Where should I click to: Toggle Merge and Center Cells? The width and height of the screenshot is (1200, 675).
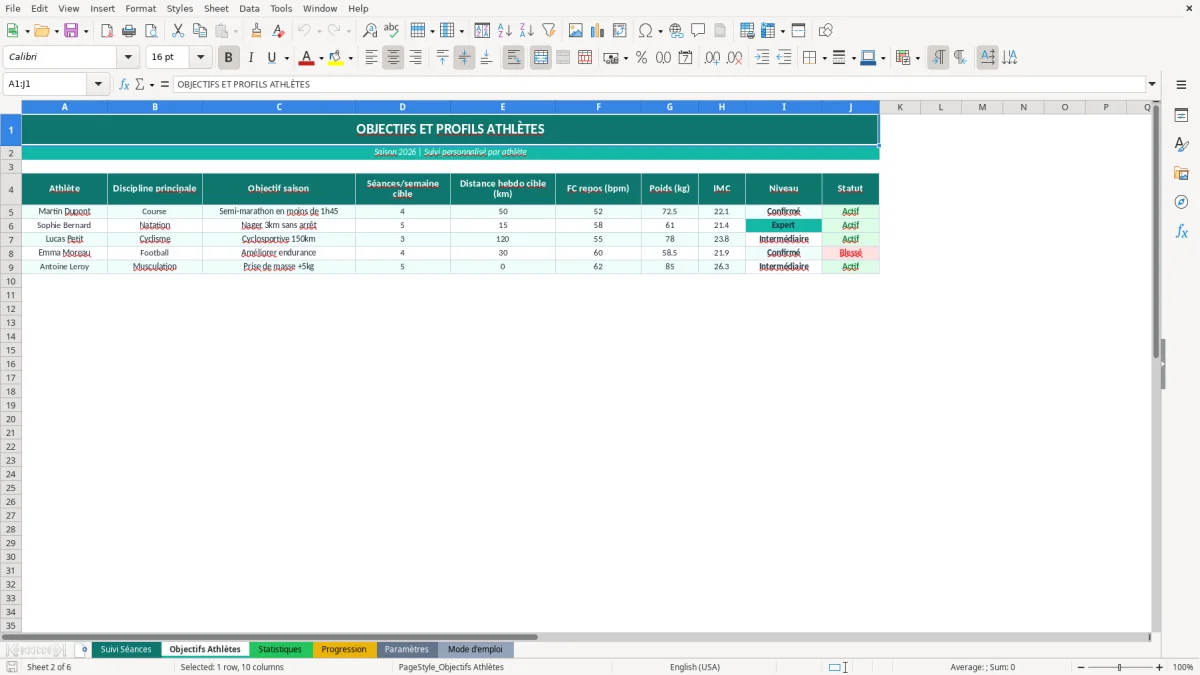coord(541,58)
